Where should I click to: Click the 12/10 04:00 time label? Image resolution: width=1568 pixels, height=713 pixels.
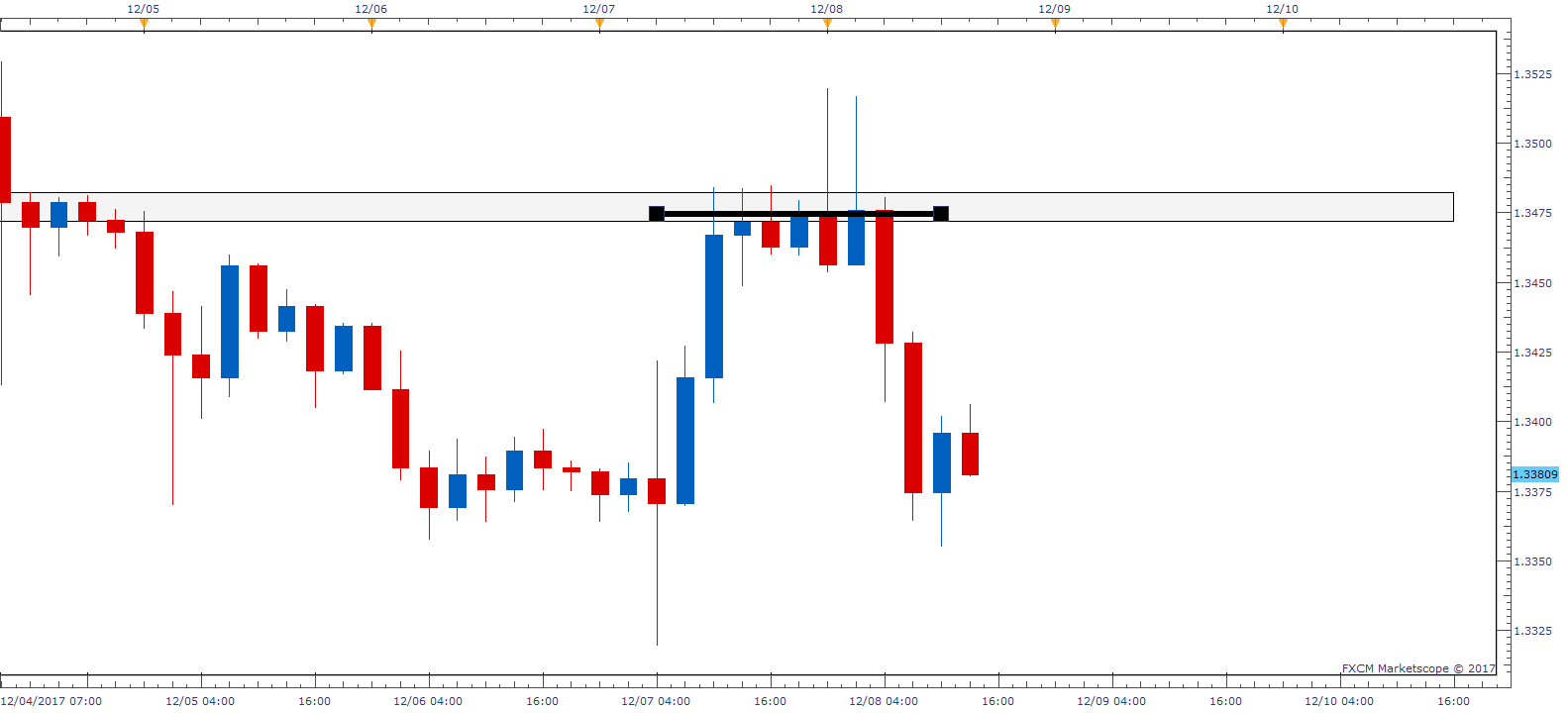[x=1339, y=701]
